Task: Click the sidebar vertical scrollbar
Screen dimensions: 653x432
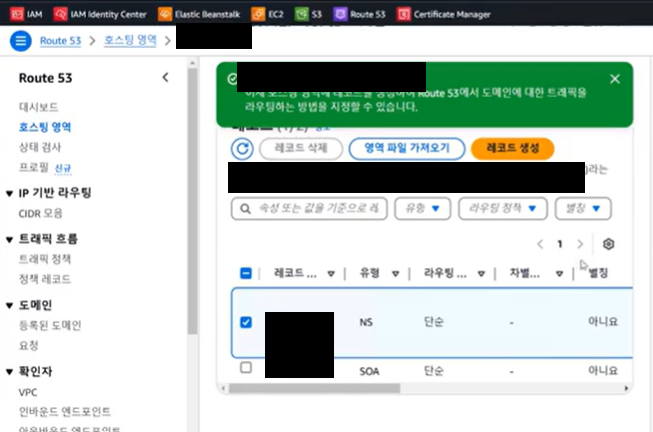Action: (x=192, y=201)
